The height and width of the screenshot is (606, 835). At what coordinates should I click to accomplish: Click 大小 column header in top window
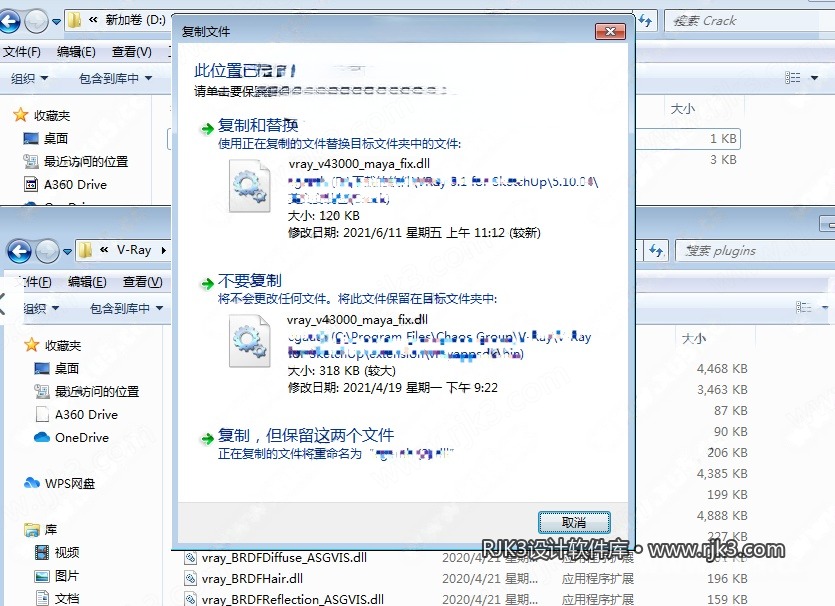[x=683, y=109]
